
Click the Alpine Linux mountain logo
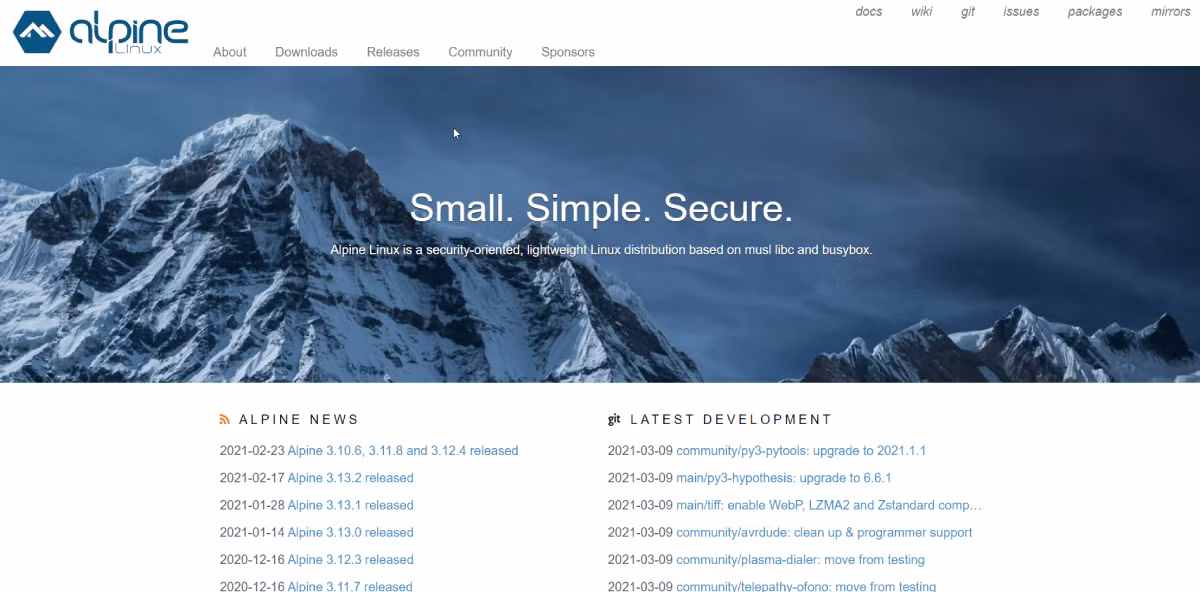tap(38, 33)
